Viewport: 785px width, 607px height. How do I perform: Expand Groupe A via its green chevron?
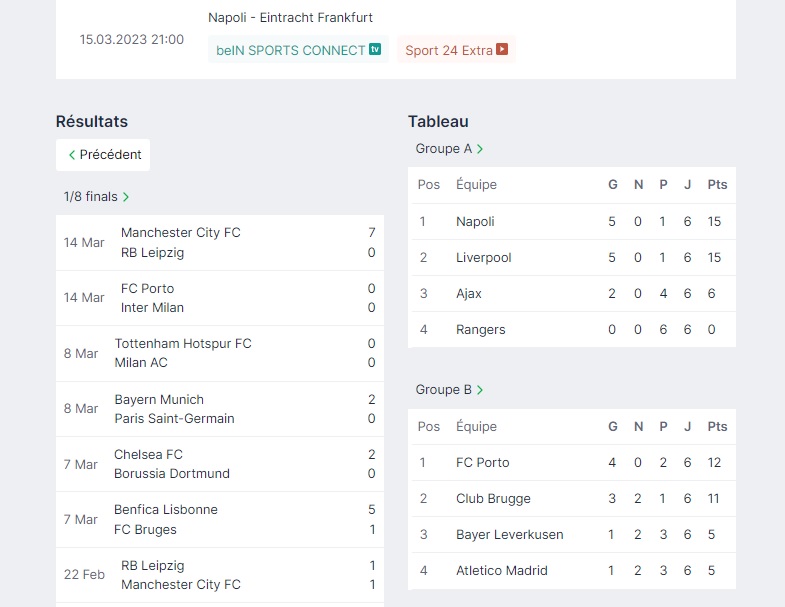click(480, 149)
